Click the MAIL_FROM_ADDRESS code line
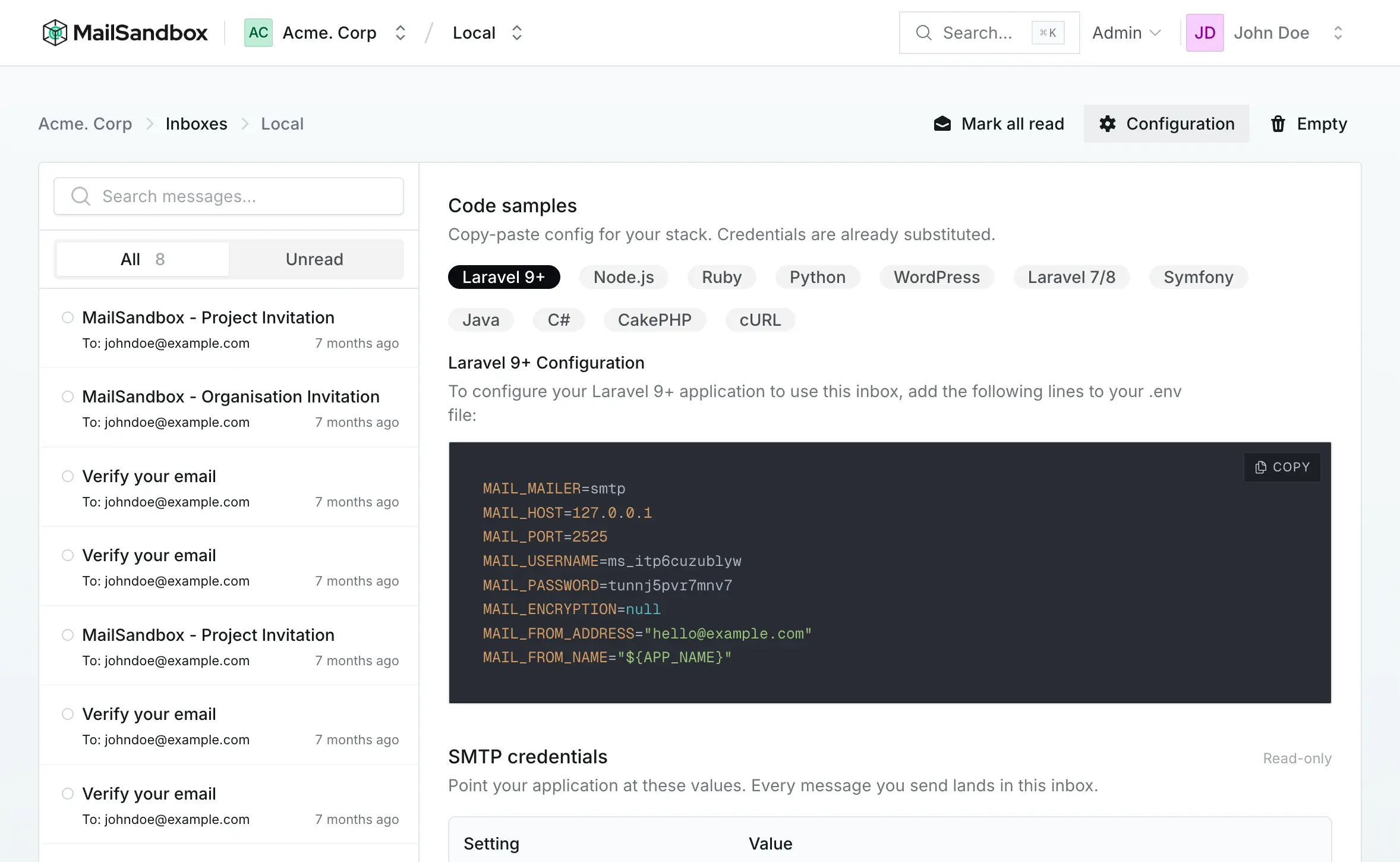Image resolution: width=1400 pixels, height=862 pixels. [x=647, y=634]
